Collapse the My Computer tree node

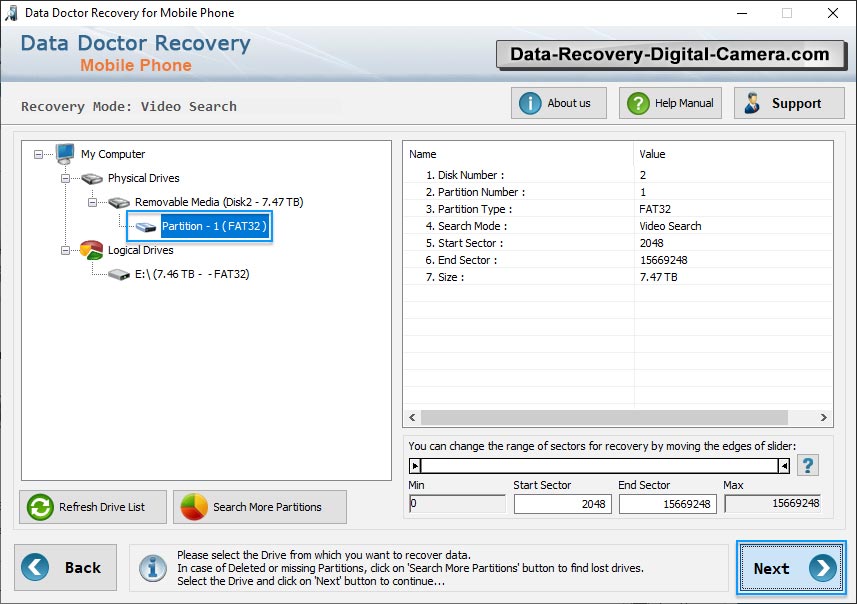tap(38, 155)
